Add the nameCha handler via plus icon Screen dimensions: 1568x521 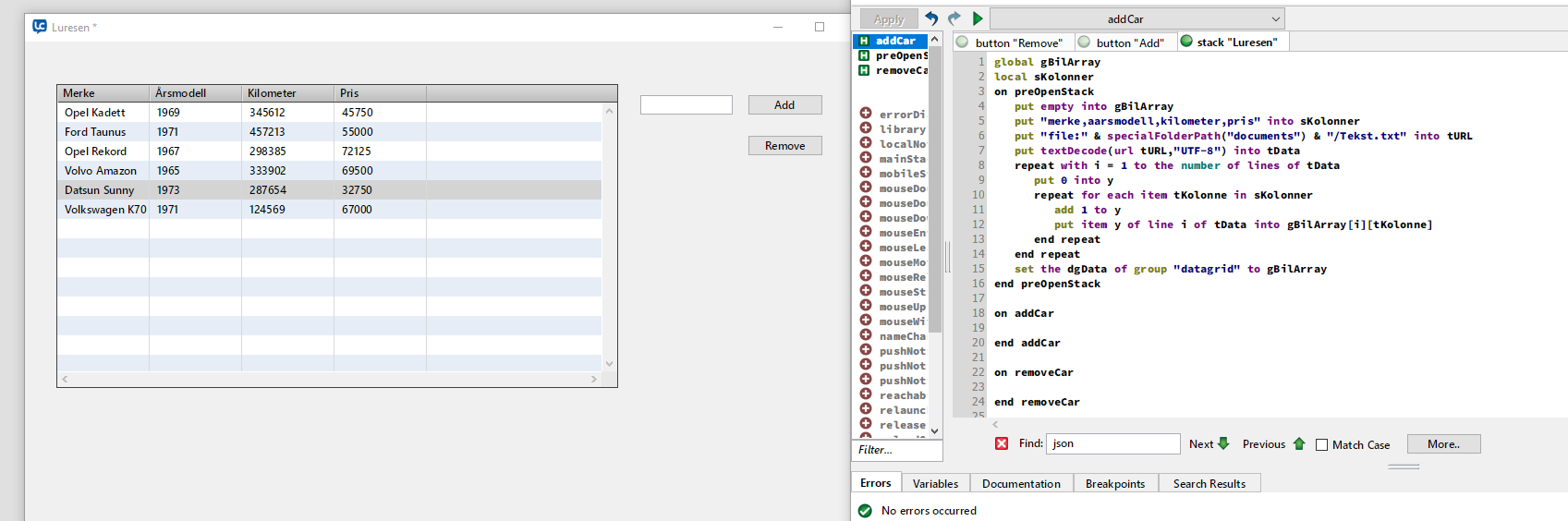(866, 335)
